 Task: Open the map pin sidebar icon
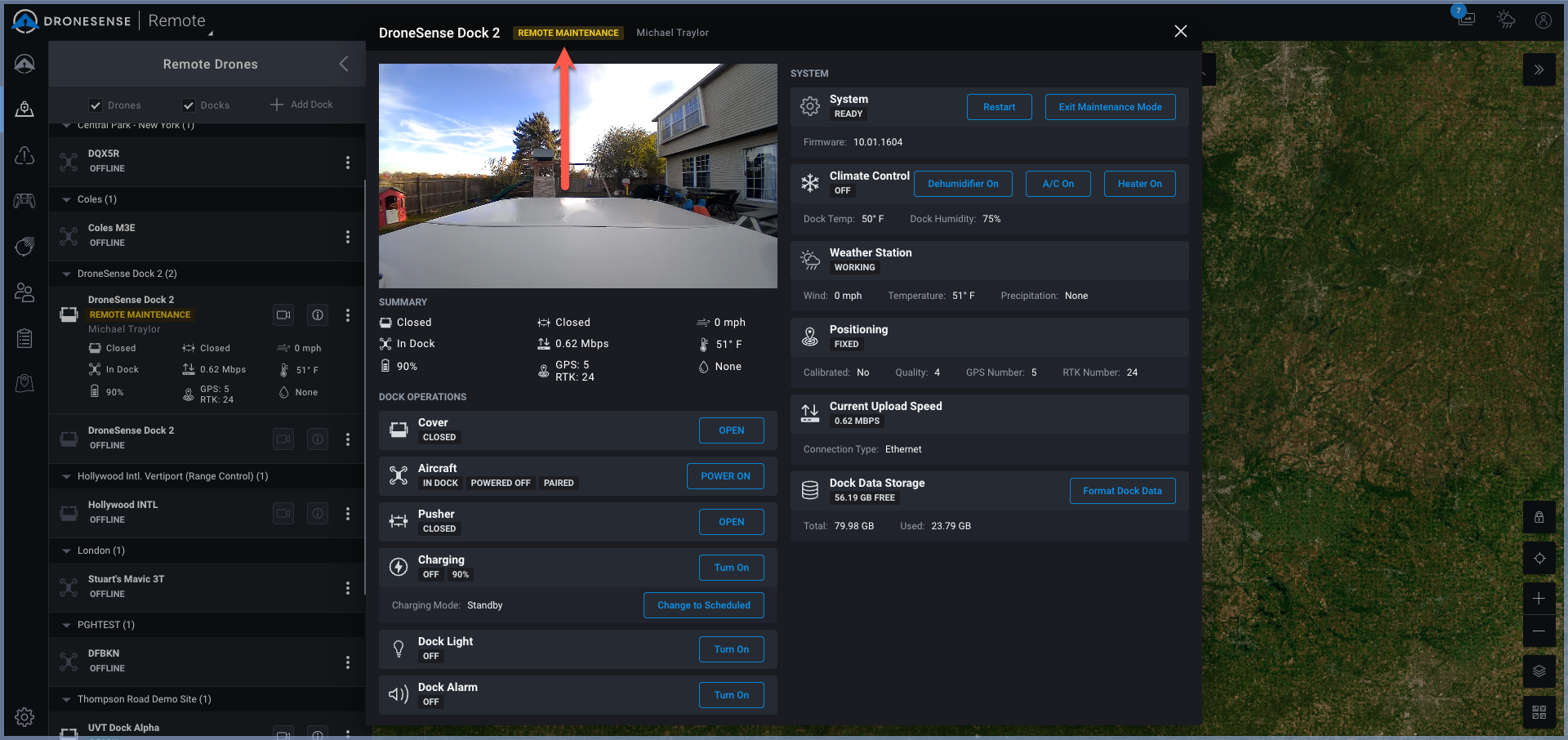point(24,383)
